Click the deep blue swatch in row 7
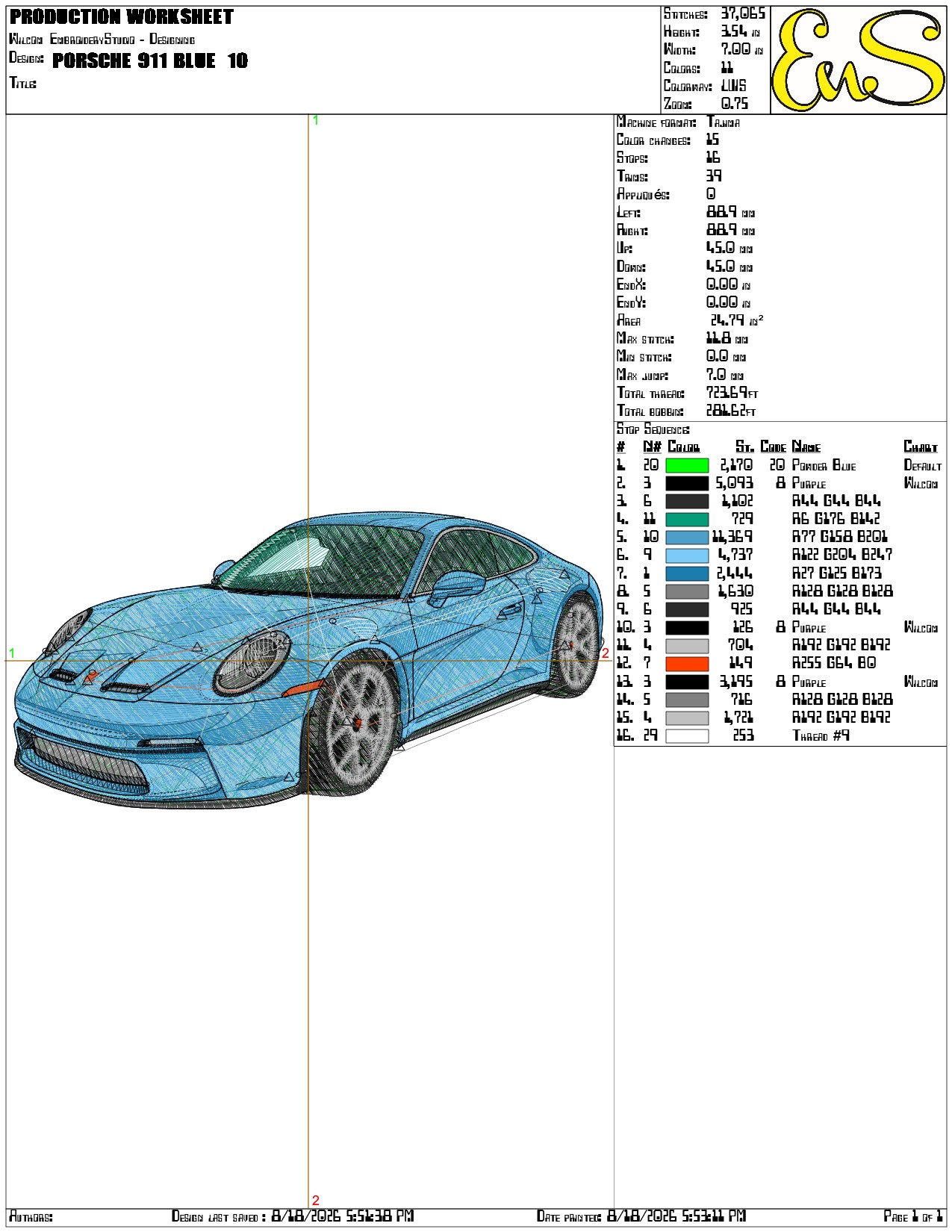This screenshot has height=1232, width=952. (687, 573)
